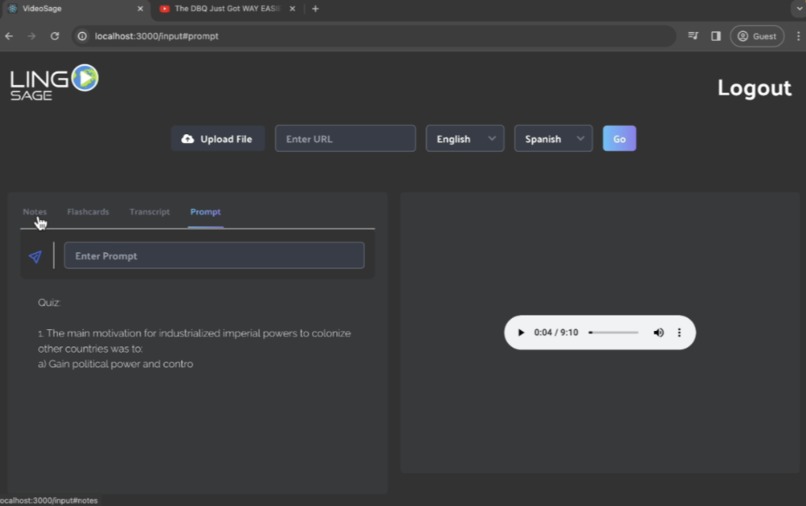This screenshot has width=806, height=506.
Task: Click the LingoSage logo
Action: [54, 82]
